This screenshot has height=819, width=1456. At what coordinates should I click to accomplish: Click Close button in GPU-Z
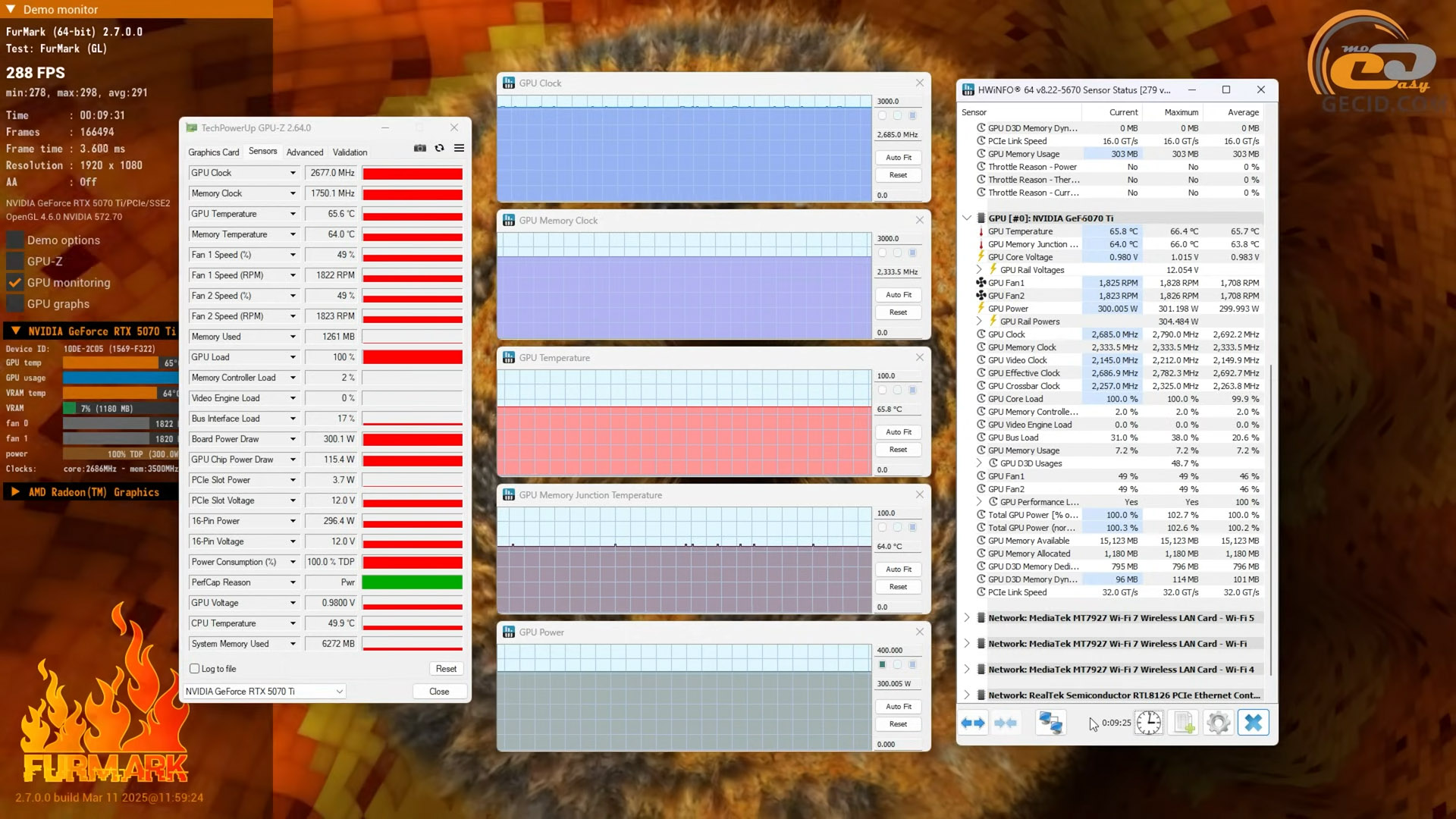tap(439, 692)
